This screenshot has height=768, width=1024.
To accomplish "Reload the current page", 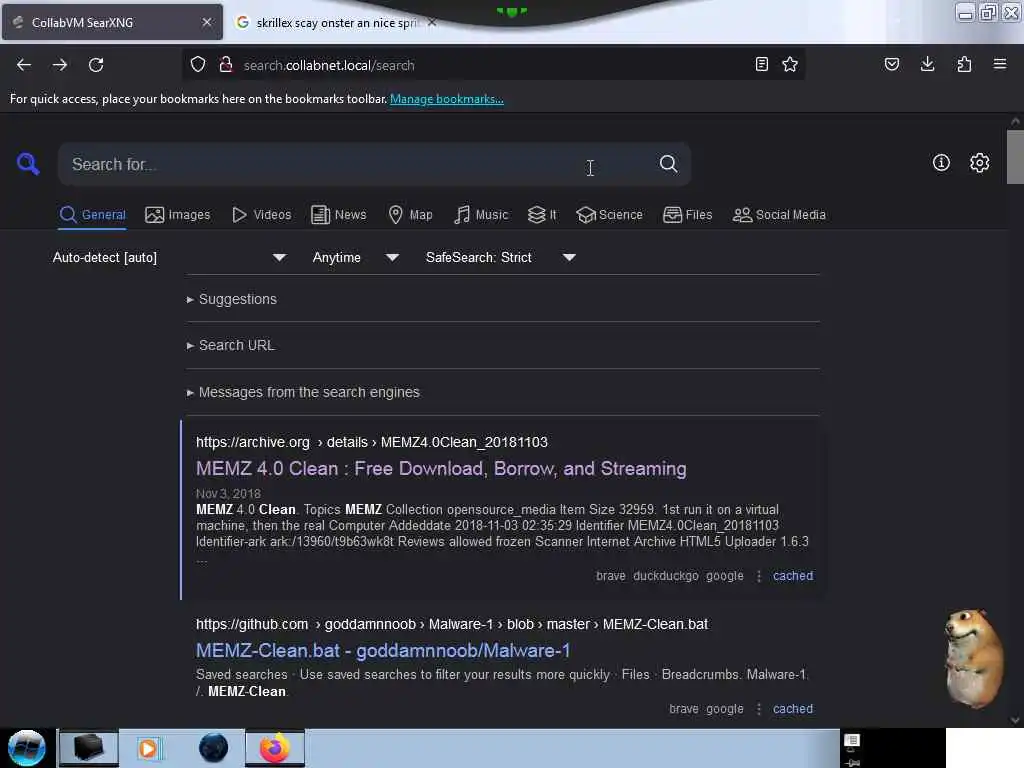I will click(96, 65).
